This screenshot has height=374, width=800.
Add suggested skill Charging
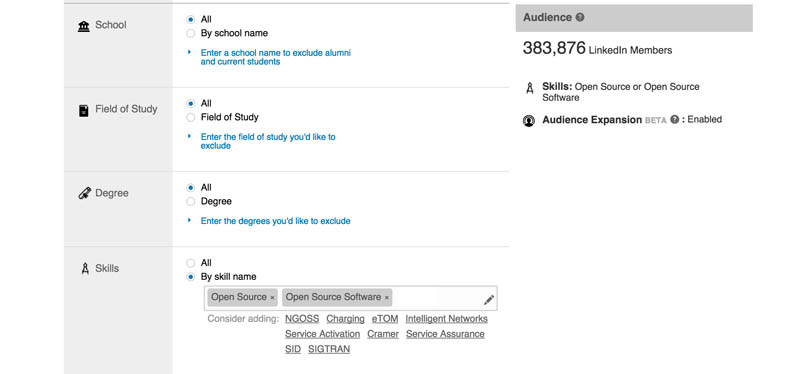[x=345, y=319]
